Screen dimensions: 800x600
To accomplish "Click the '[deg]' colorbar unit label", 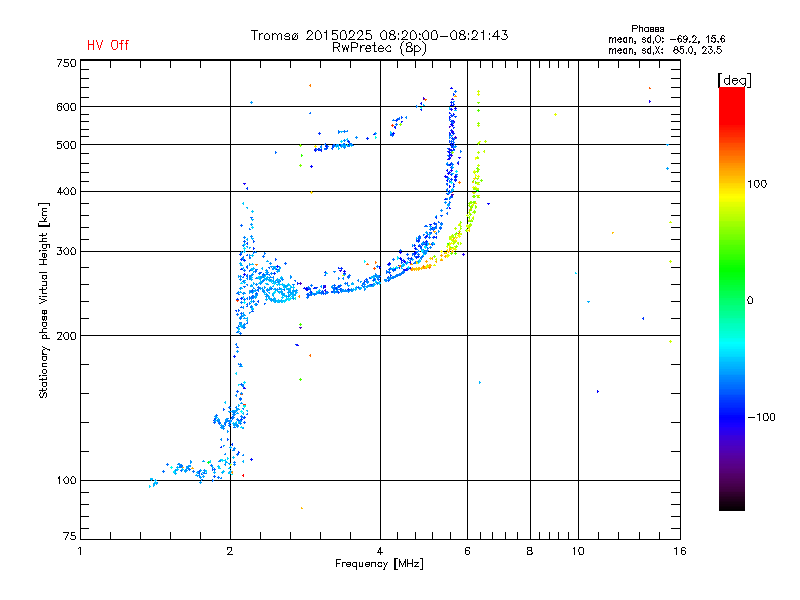I will pos(734,80).
